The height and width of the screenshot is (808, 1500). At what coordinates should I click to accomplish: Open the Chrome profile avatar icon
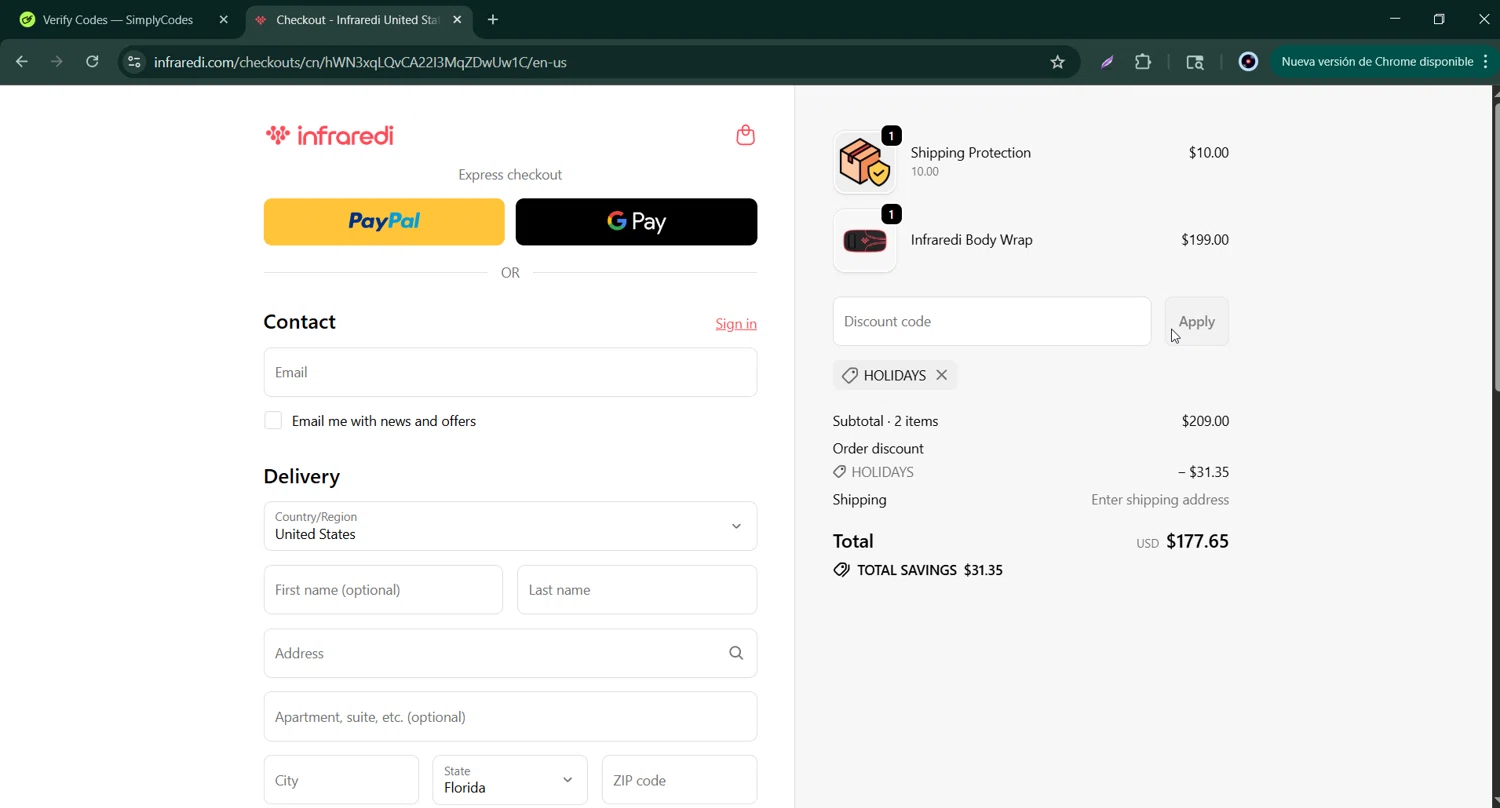click(x=1248, y=62)
